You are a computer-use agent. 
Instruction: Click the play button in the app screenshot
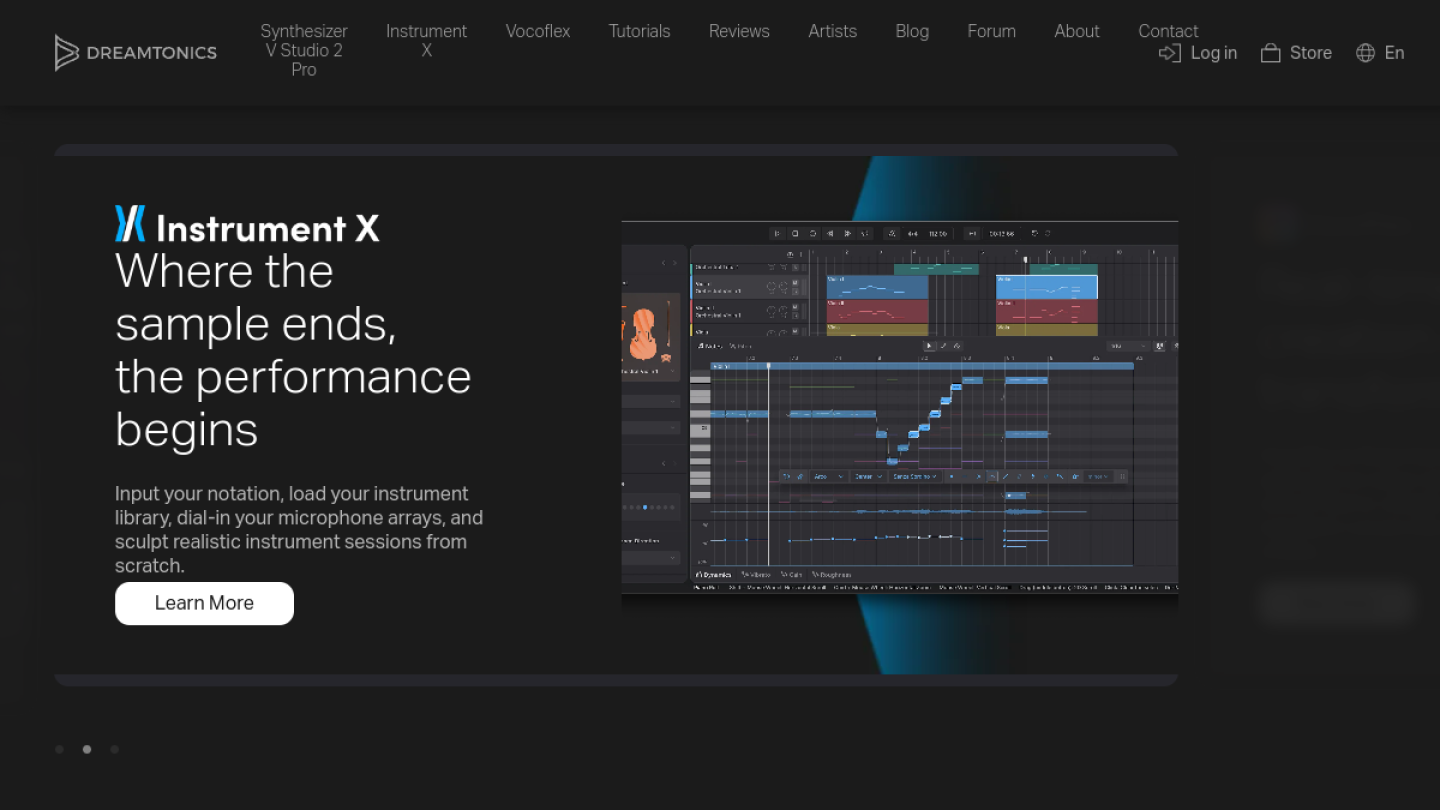(x=777, y=233)
